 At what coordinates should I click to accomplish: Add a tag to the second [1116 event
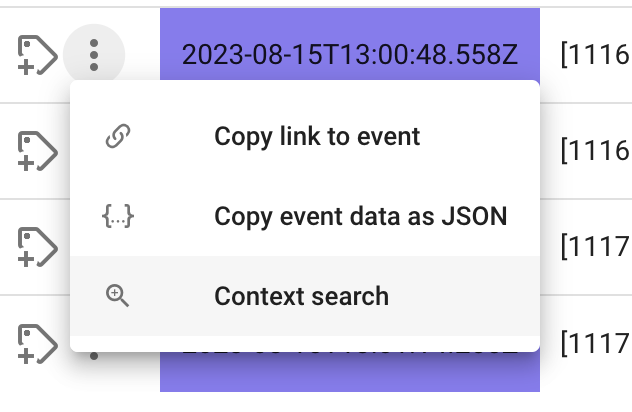pyautogui.click(x=37, y=151)
